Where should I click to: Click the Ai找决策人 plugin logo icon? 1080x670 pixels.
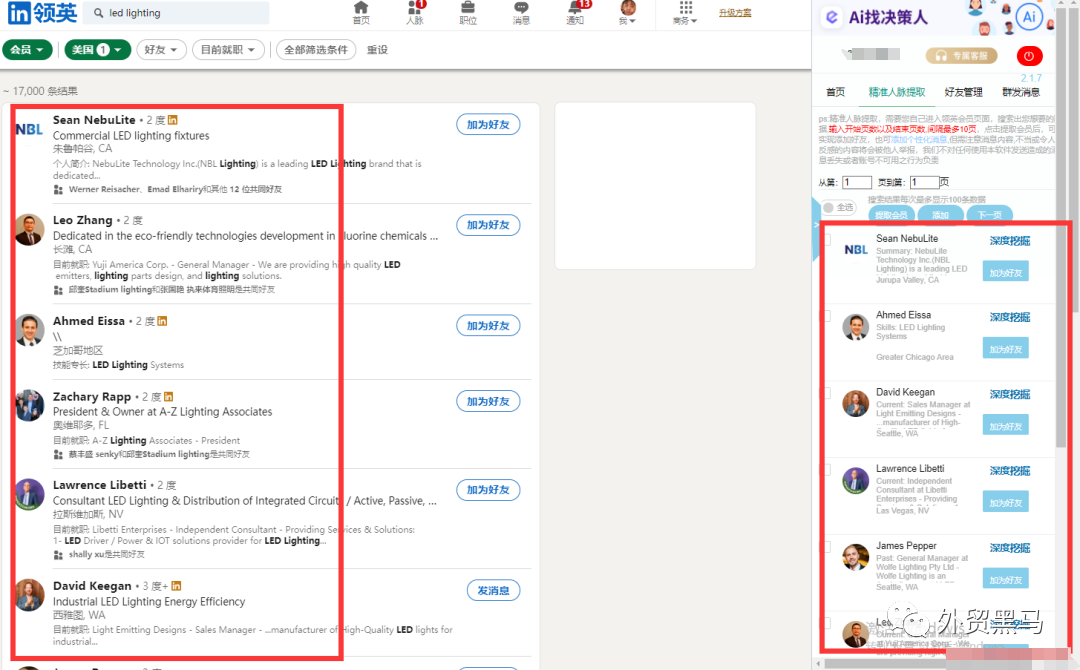point(832,17)
